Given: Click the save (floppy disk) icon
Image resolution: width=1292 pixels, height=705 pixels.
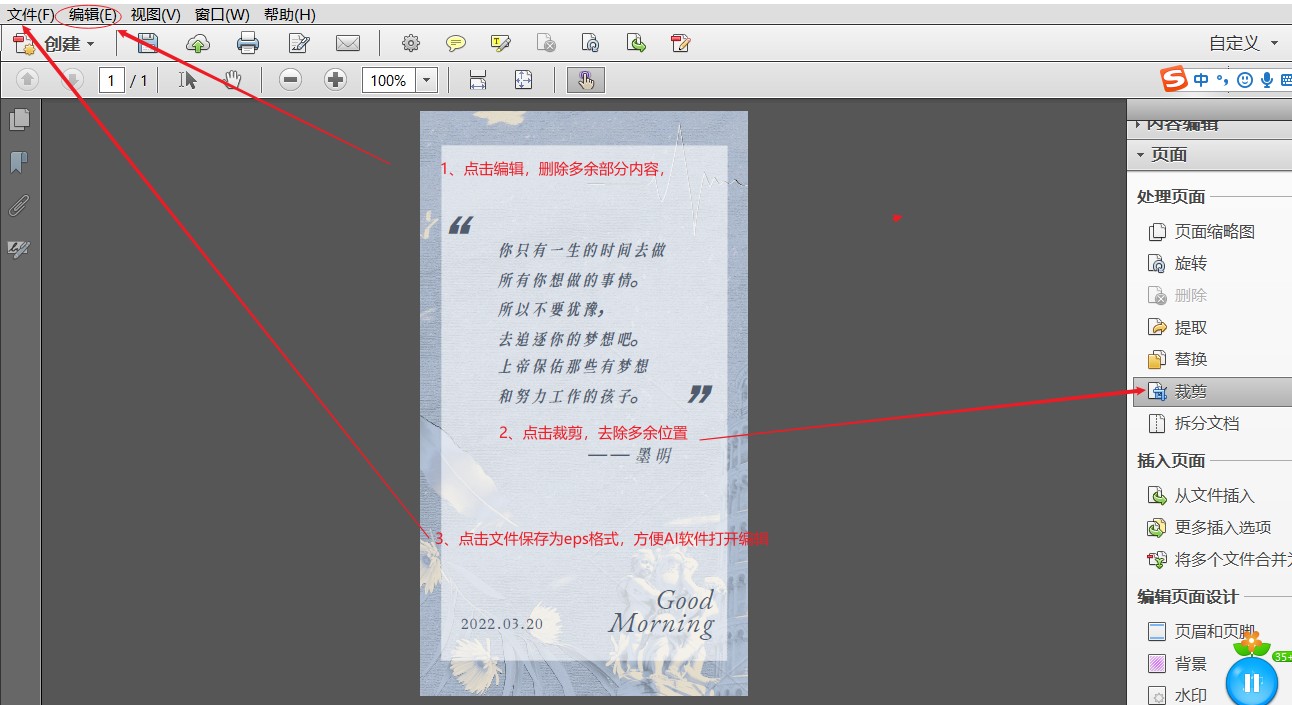Looking at the screenshot, I should (148, 43).
